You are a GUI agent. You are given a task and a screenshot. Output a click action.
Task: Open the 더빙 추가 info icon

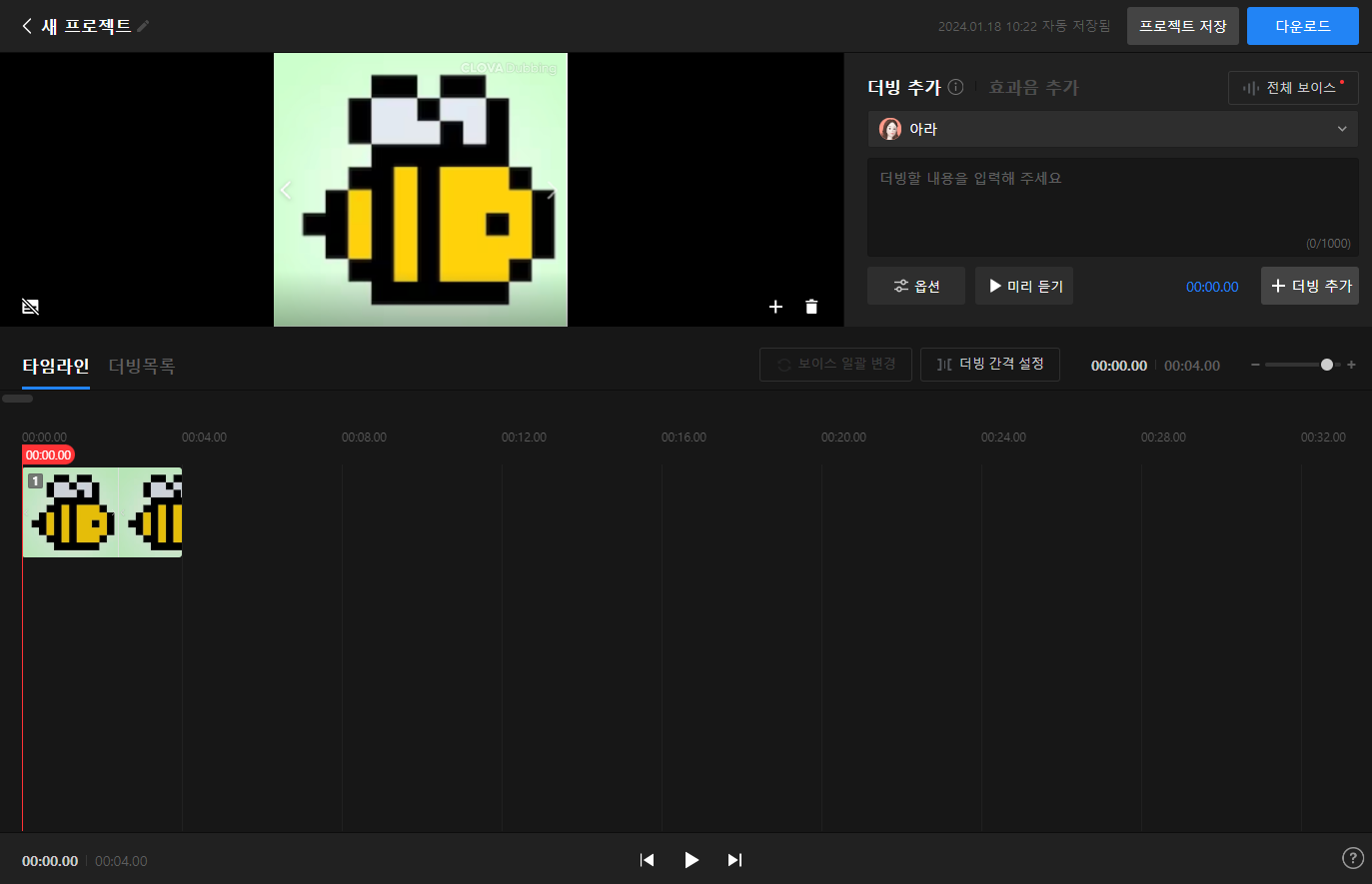(955, 87)
